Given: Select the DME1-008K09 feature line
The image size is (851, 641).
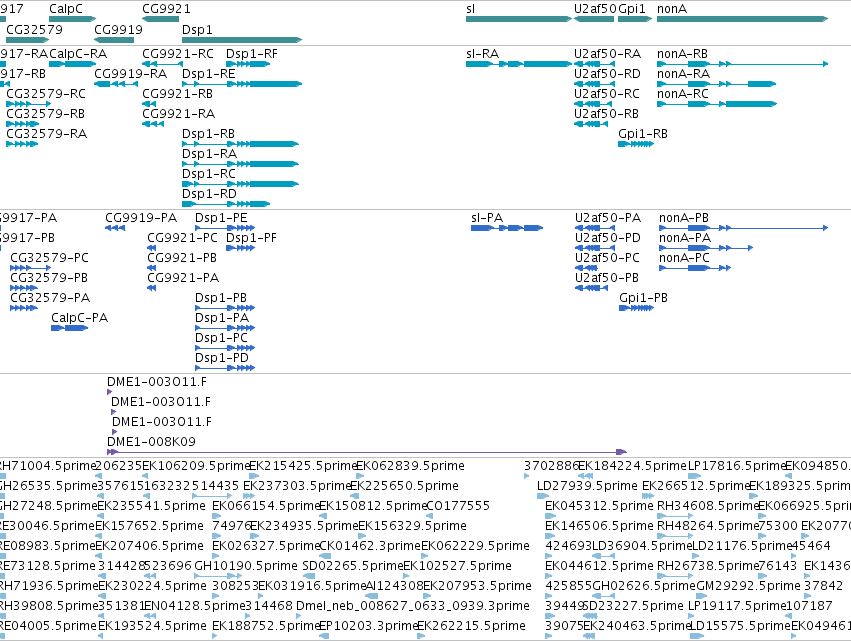Looking at the screenshot, I should [x=367, y=452].
